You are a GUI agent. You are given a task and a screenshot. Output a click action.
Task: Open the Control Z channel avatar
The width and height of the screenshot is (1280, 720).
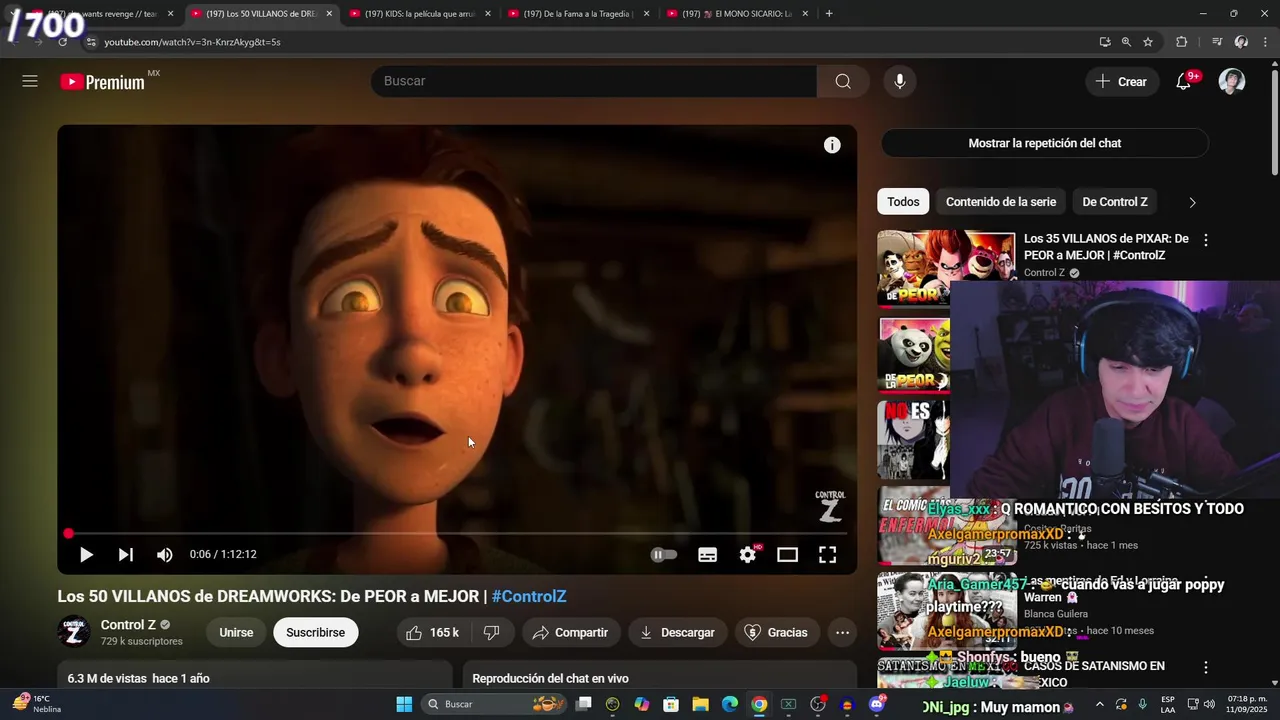point(74,632)
